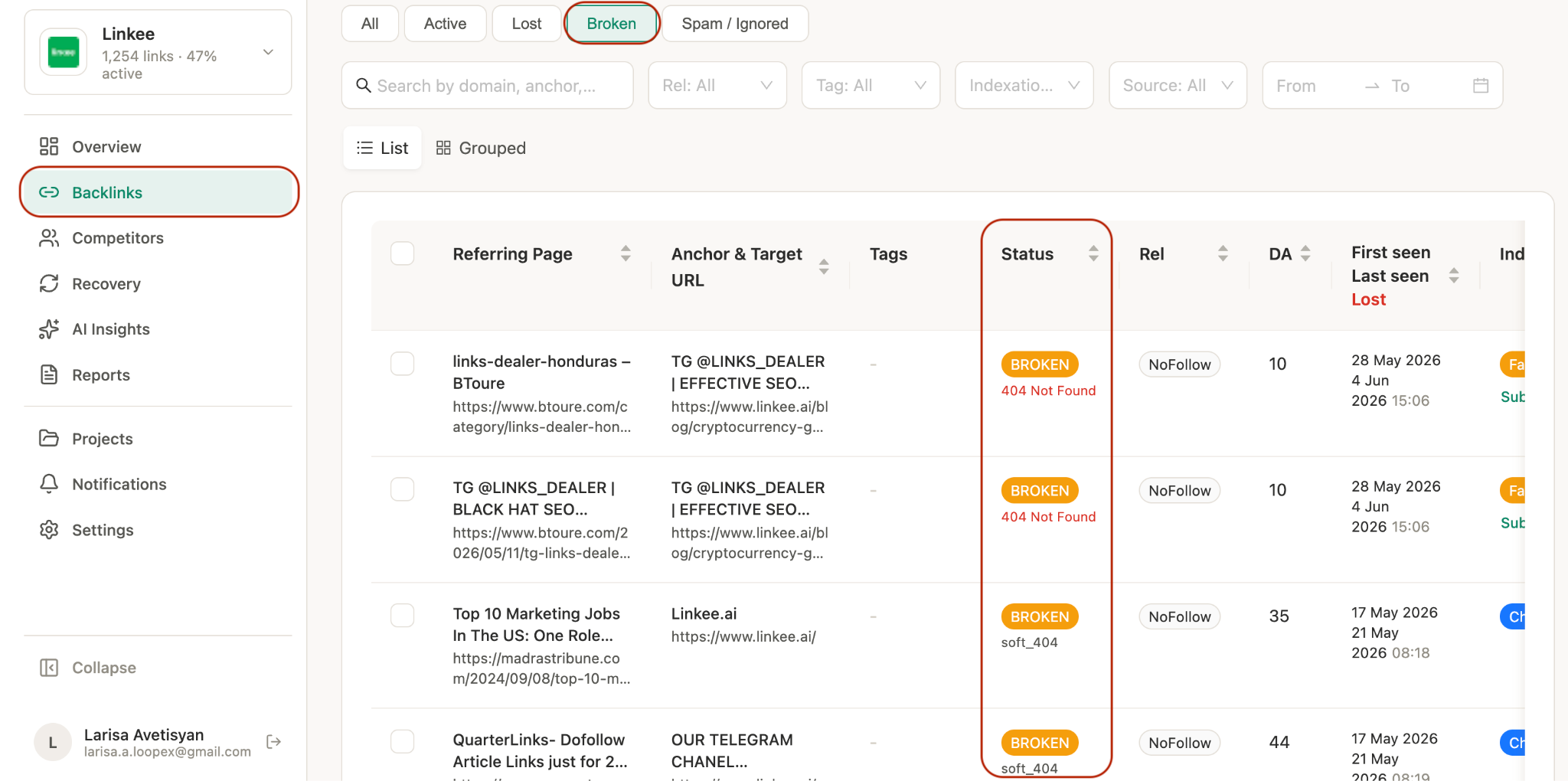Click the calendar icon in the date range
Screen dimensions: 1568x781
tap(1481, 86)
